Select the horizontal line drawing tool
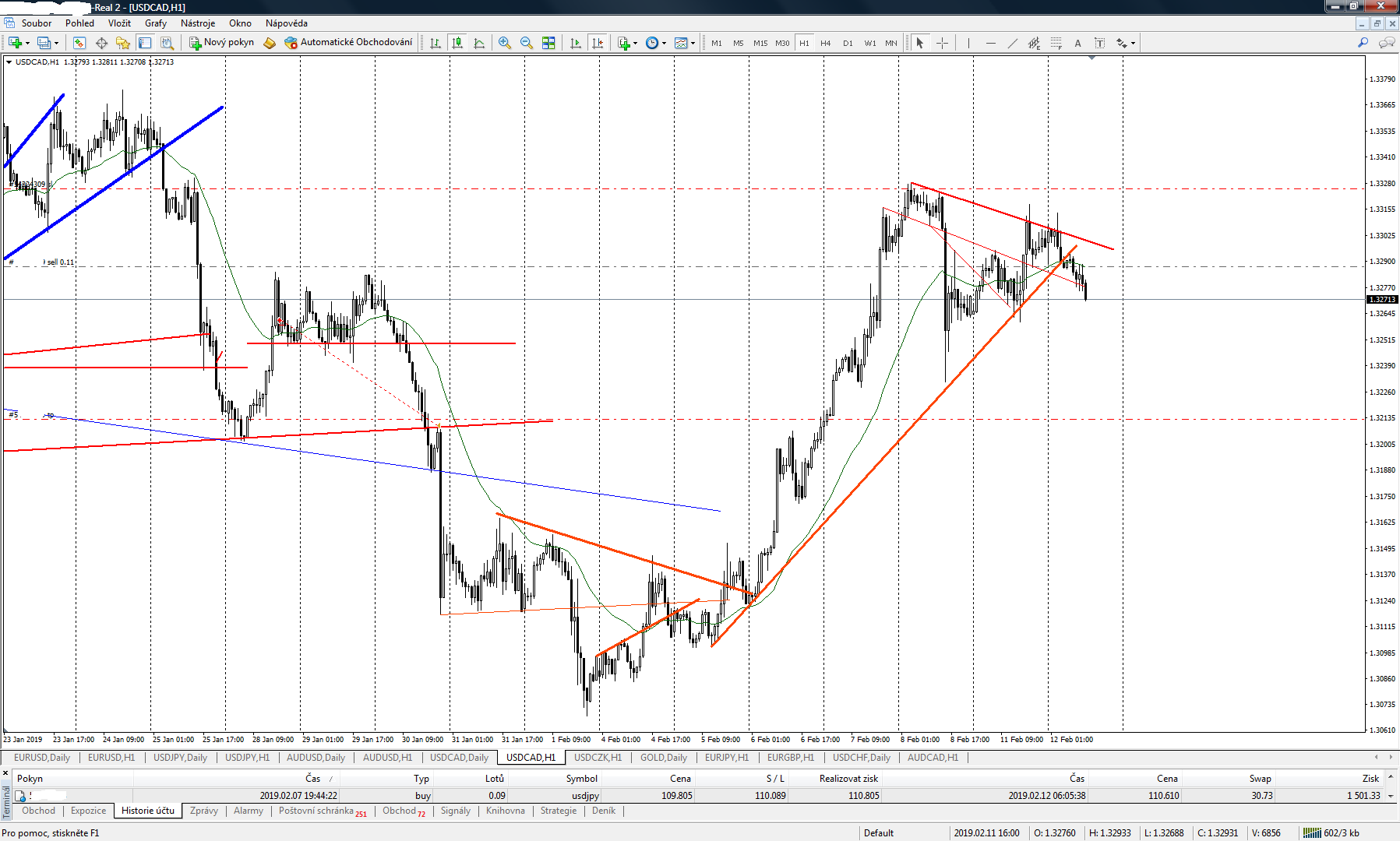The width and height of the screenshot is (1400, 841). click(x=990, y=43)
